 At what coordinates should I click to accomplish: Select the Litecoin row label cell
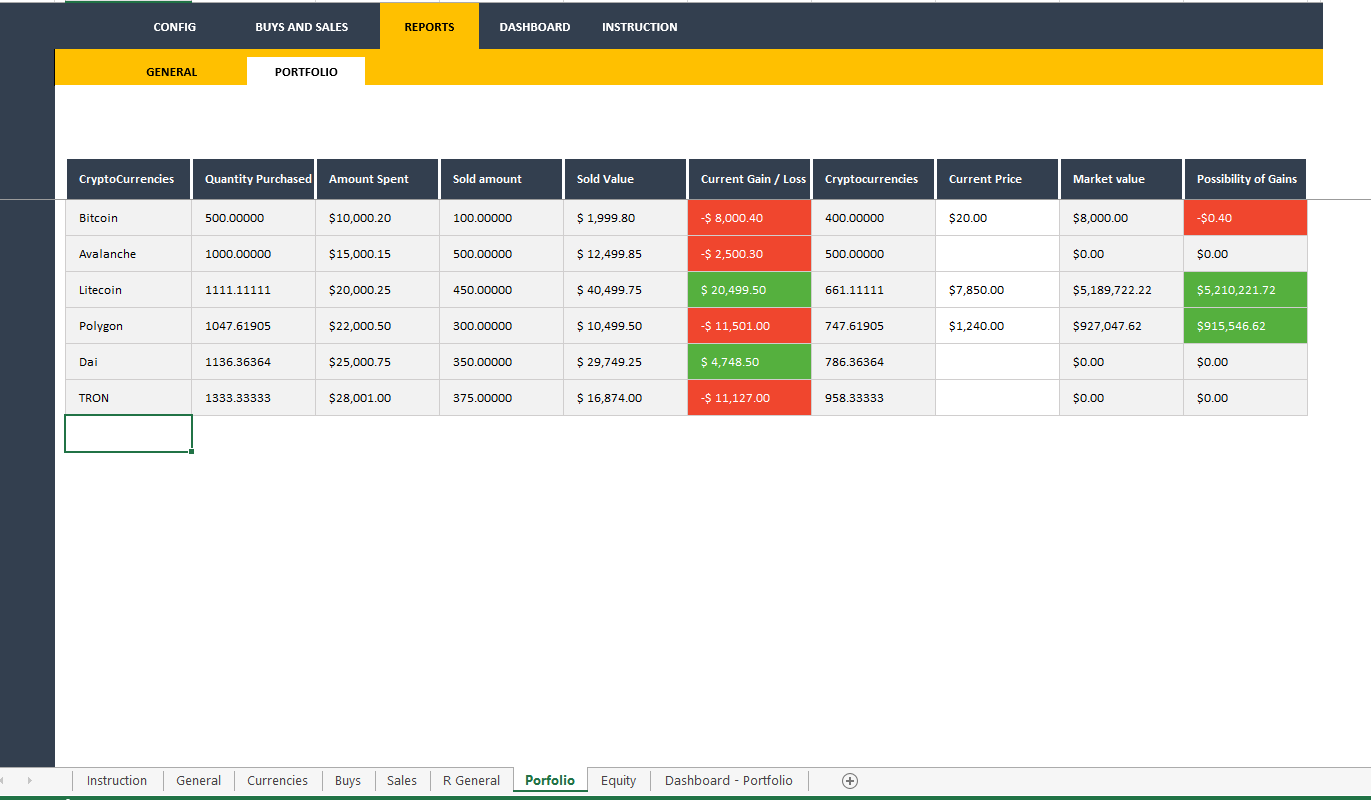point(128,290)
